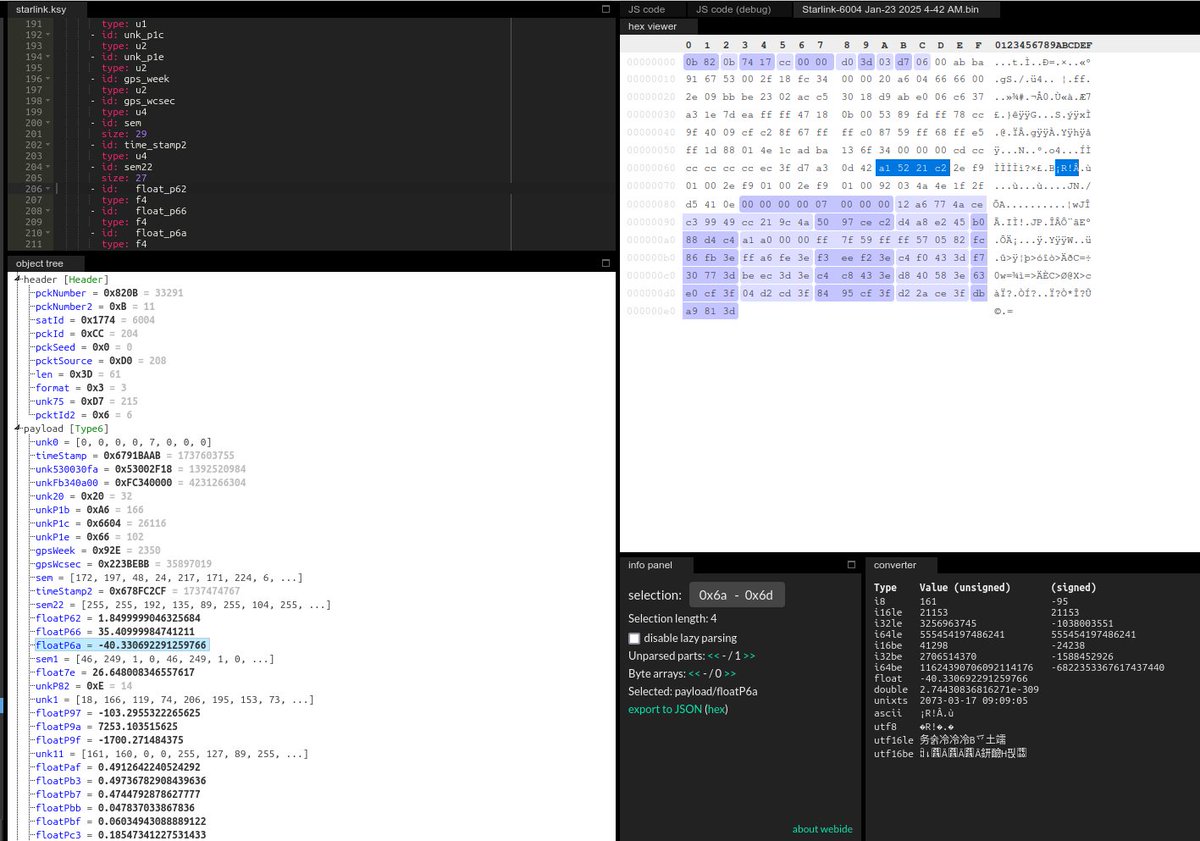This screenshot has height=841, width=1200.
Task: Click the maximize icon on the object tree panel
Action: [x=606, y=263]
